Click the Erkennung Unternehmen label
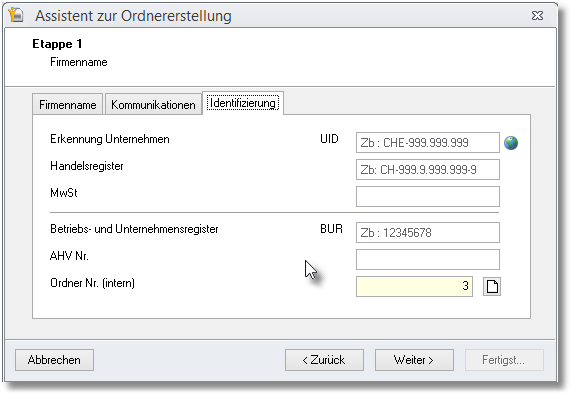This screenshot has height=396, width=572. 110,139
